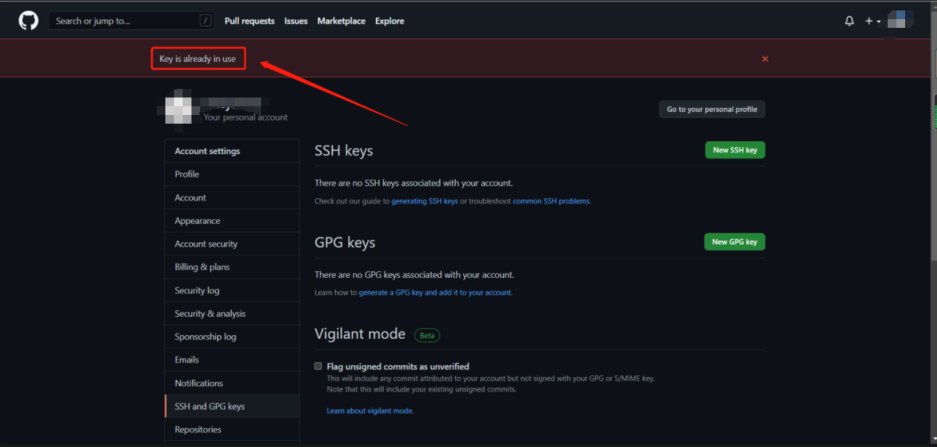This screenshot has height=447, width=937.
Task: Open 'Learn about vigilant mode' link
Action: pyautogui.click(x=370, y=411)
